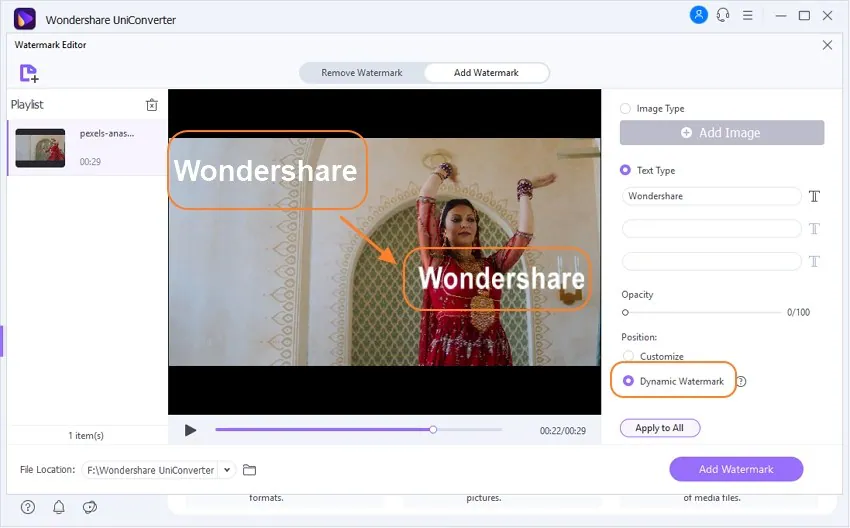Click the File Location path field
The width and height of the screenshot is (850, 528).
point(150,470)
